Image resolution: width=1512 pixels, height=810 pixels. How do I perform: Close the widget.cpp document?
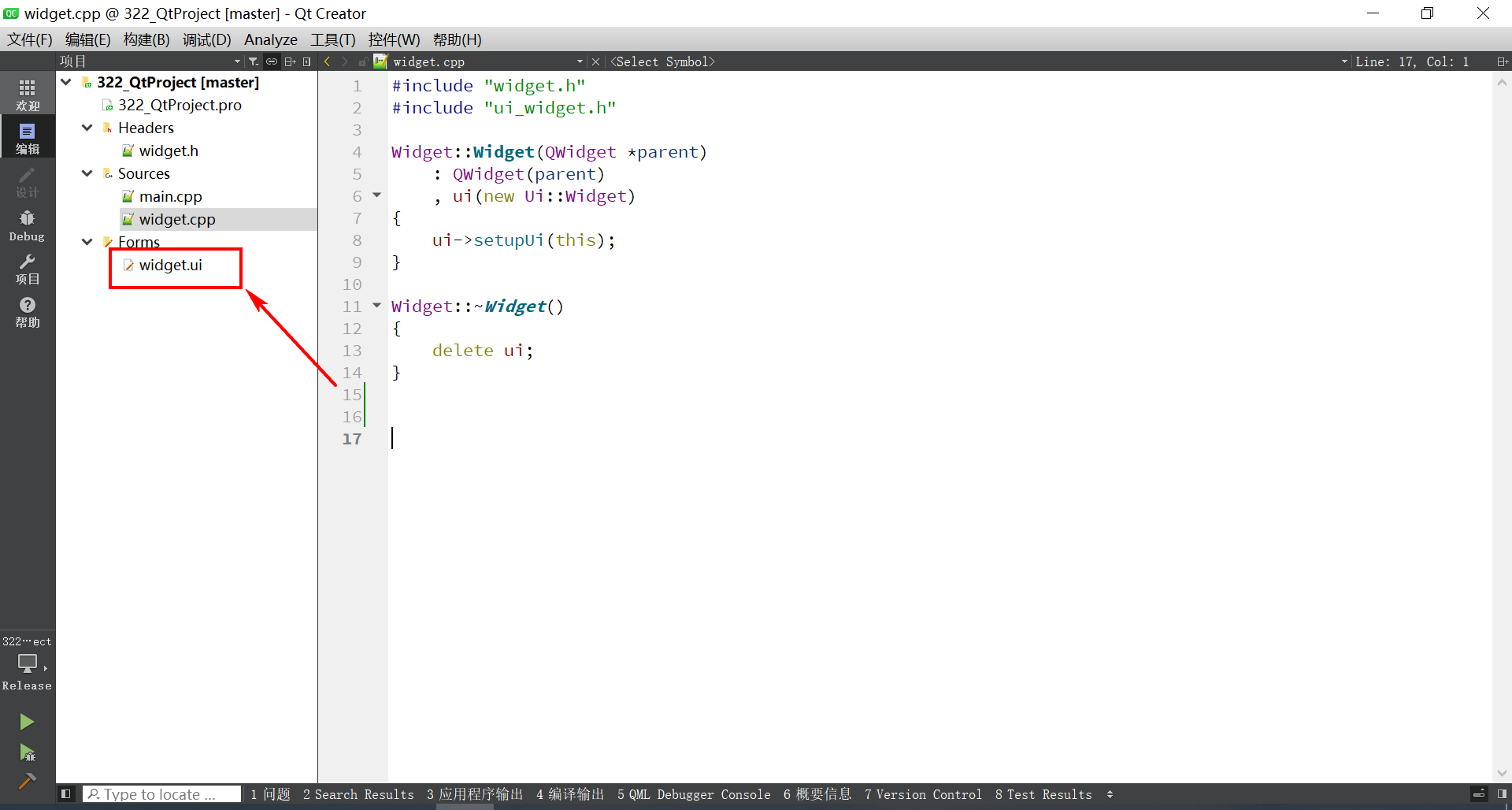tap(596, 61)
